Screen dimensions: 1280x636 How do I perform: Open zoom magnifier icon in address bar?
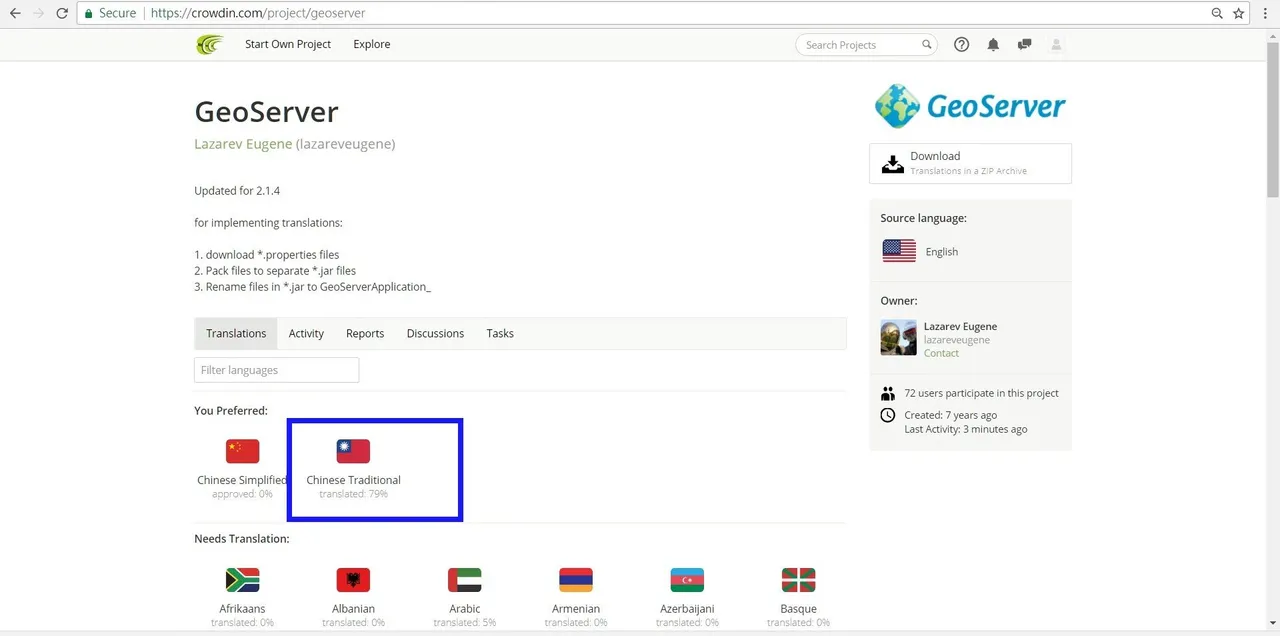point(1216,14)
